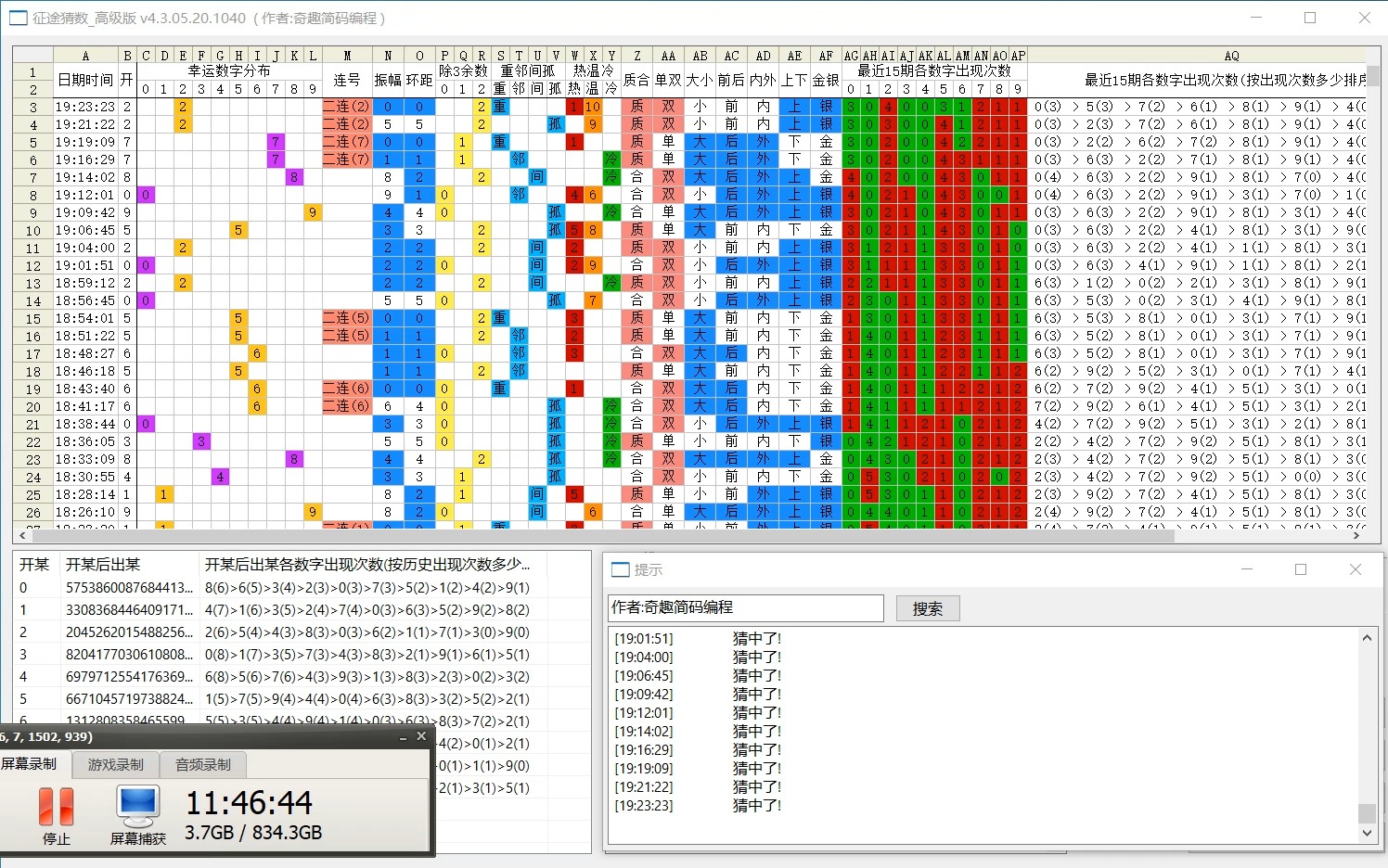Focus the 作者:奇趣简码编程 text field
The image size is (1388, 868).
pyautogui.click(x=746, y=607)
